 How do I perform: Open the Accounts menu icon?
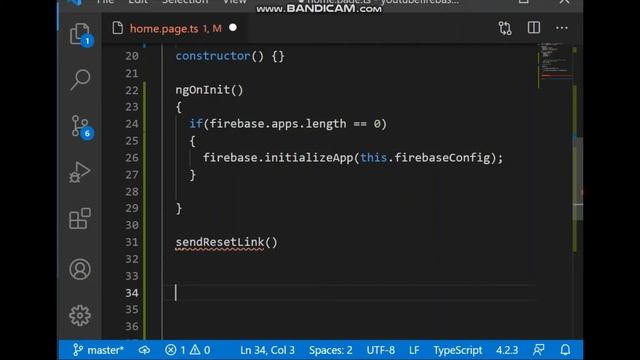tap(80, 269)
